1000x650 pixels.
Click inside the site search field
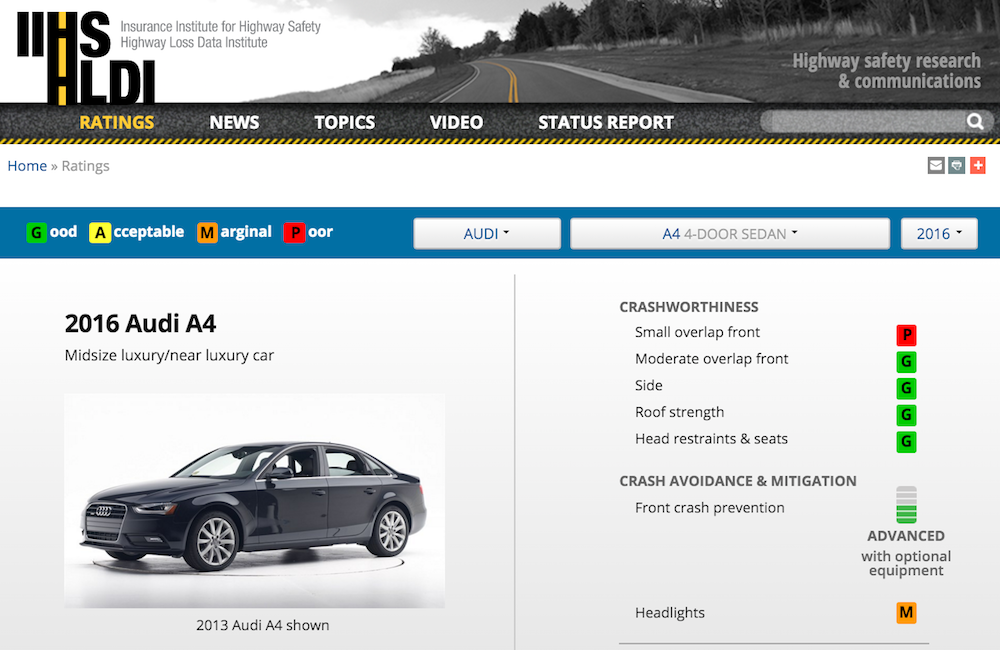coord(864,121)
